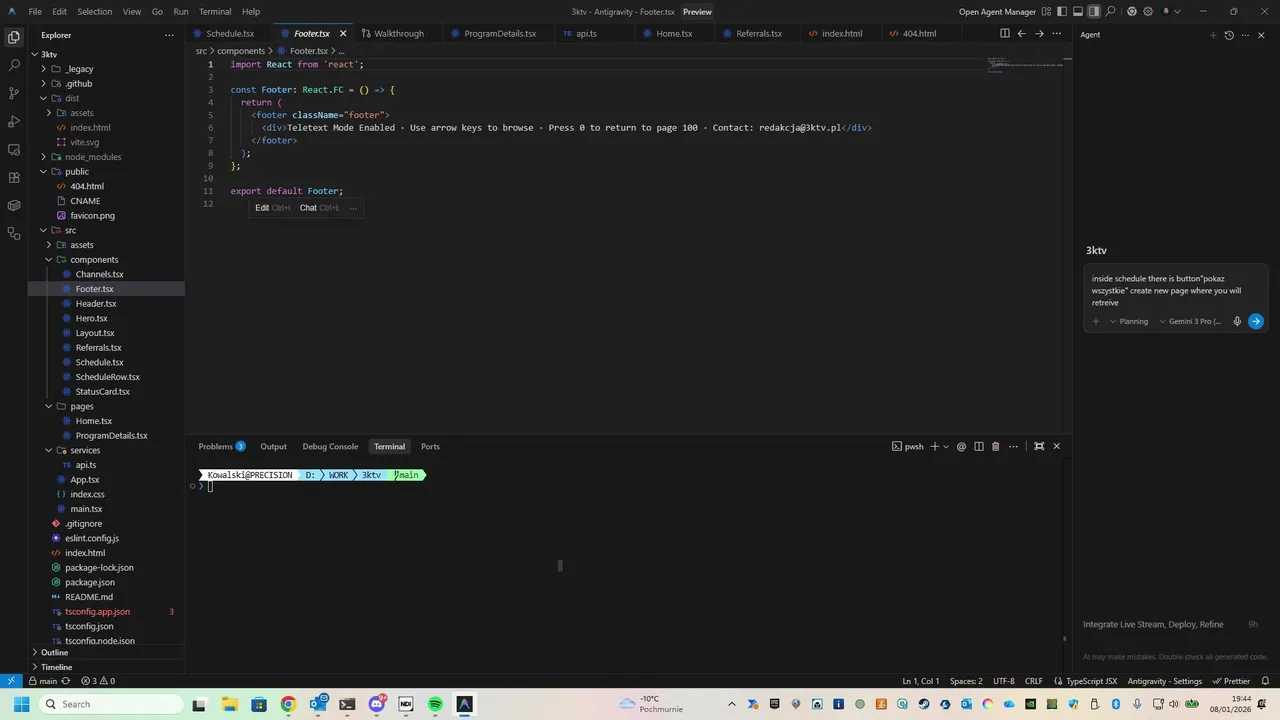Image resolution: width=1280 pixels, height=720 pixels.
Task: Open Discord from the taskbar
Action: (377, 704)
